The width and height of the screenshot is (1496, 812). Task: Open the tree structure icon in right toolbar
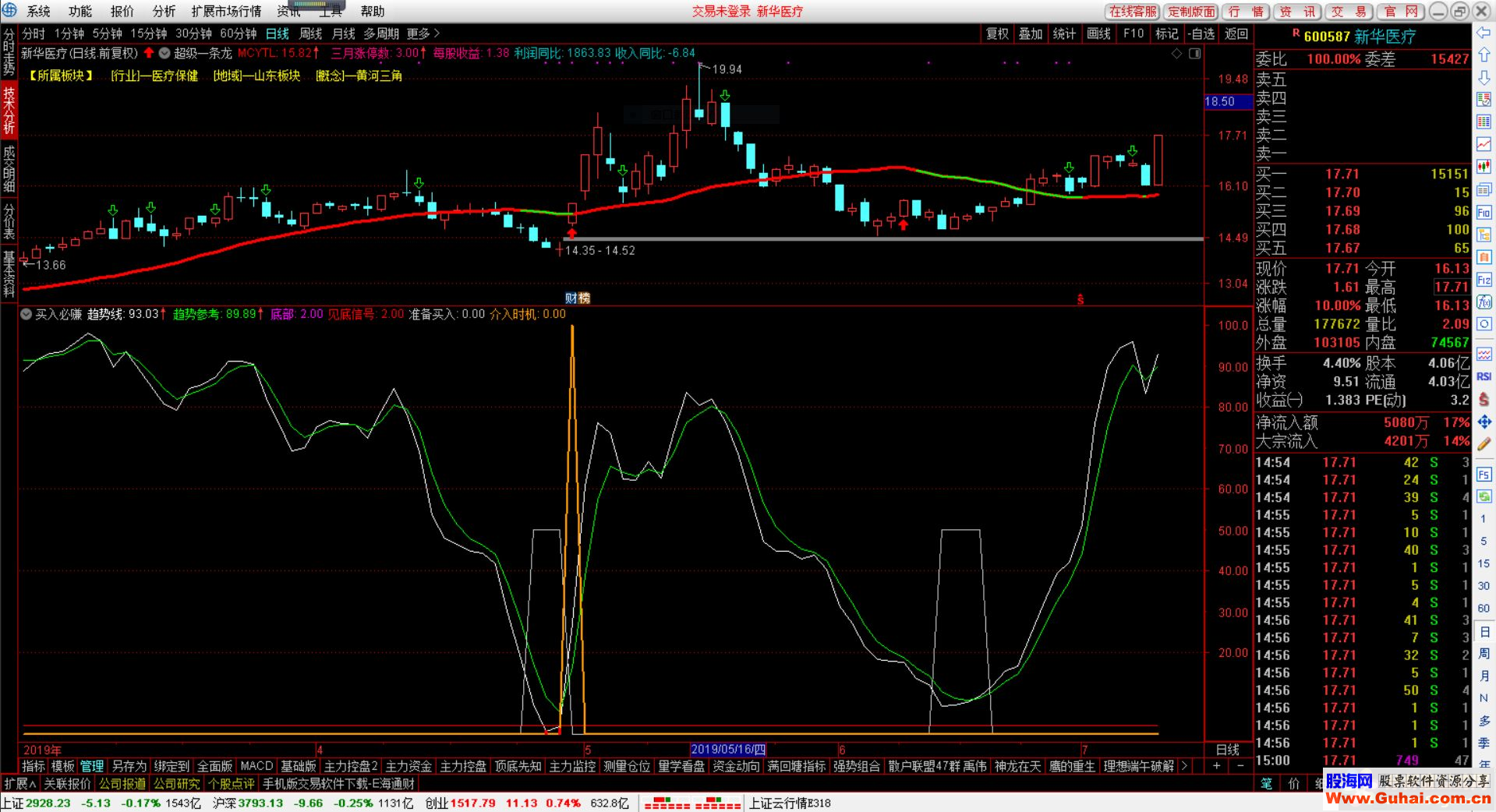1484,235
